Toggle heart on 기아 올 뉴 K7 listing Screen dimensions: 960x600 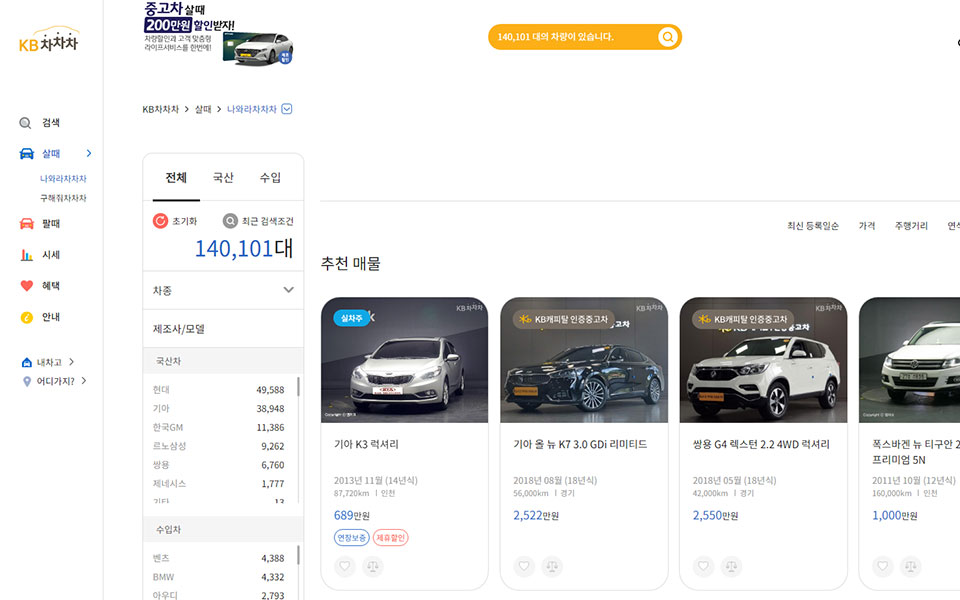[x=524, y=567]
